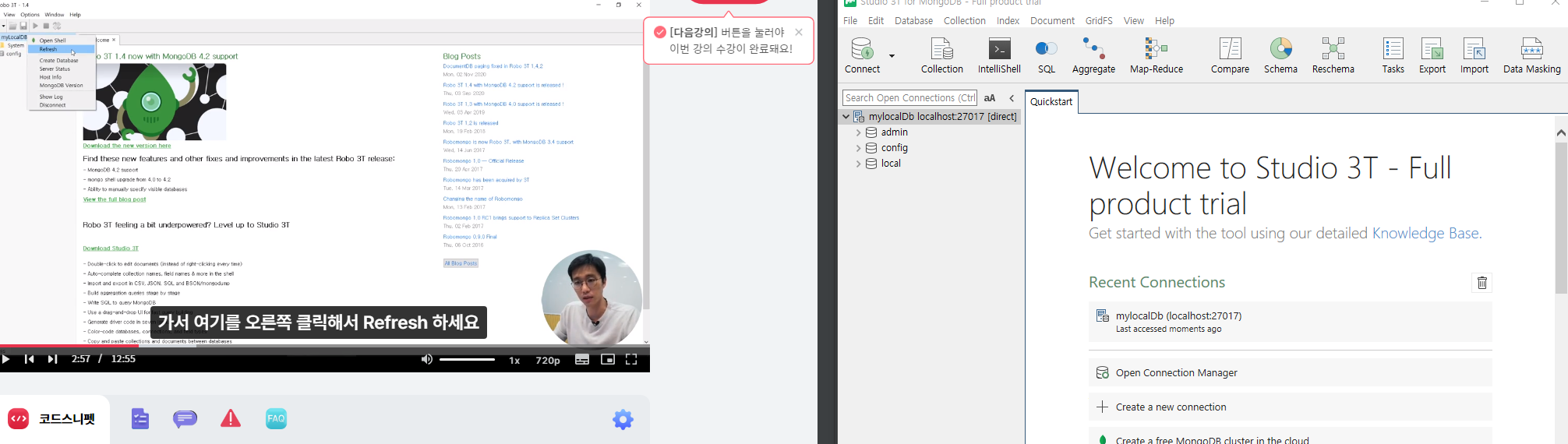Open the File menu in Studio 3T

850,21
